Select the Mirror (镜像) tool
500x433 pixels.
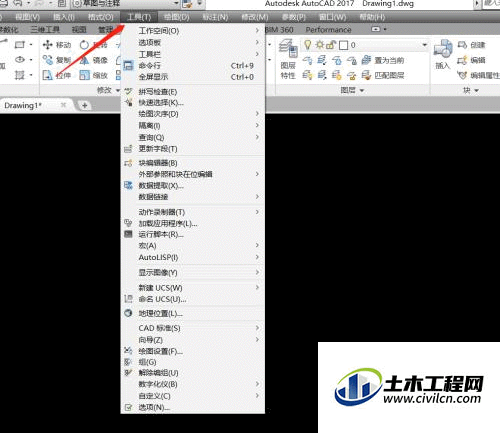pos(94,60)
